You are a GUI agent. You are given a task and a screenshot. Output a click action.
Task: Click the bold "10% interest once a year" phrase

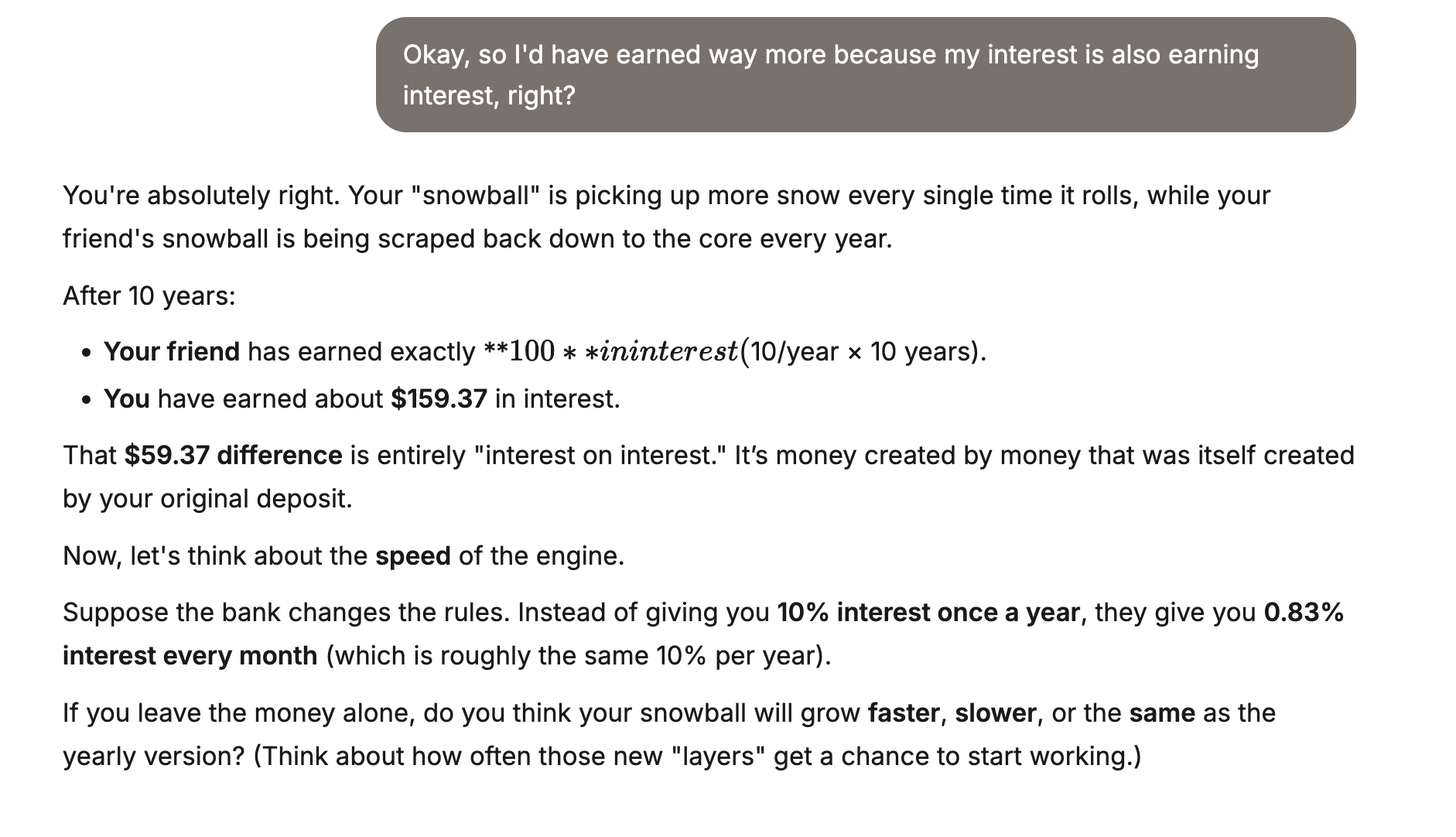[928, 613]
